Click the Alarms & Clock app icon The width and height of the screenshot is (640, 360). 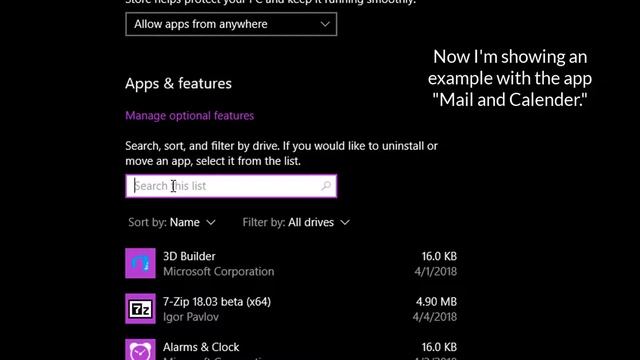click(x=140, y=349)
